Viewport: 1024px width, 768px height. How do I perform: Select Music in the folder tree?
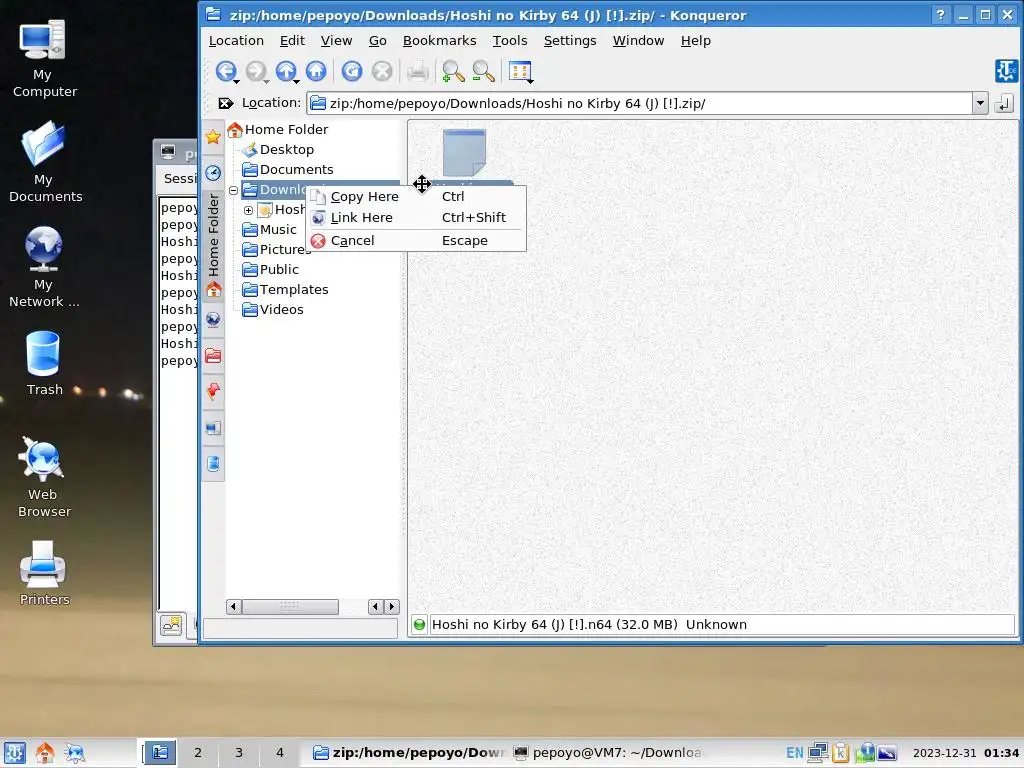coord(278,230)
